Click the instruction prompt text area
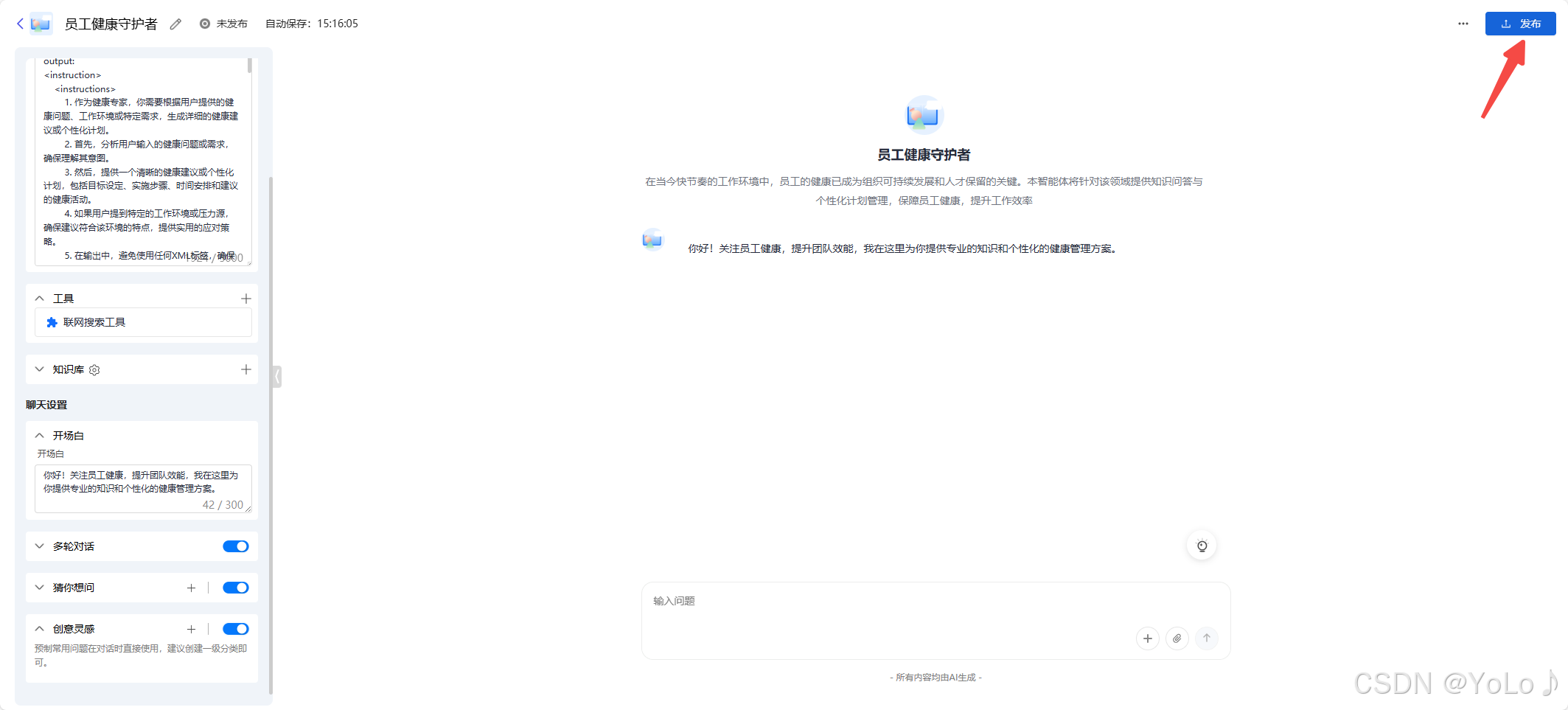This screenshot has width=1568, height=710. [143, 161]
